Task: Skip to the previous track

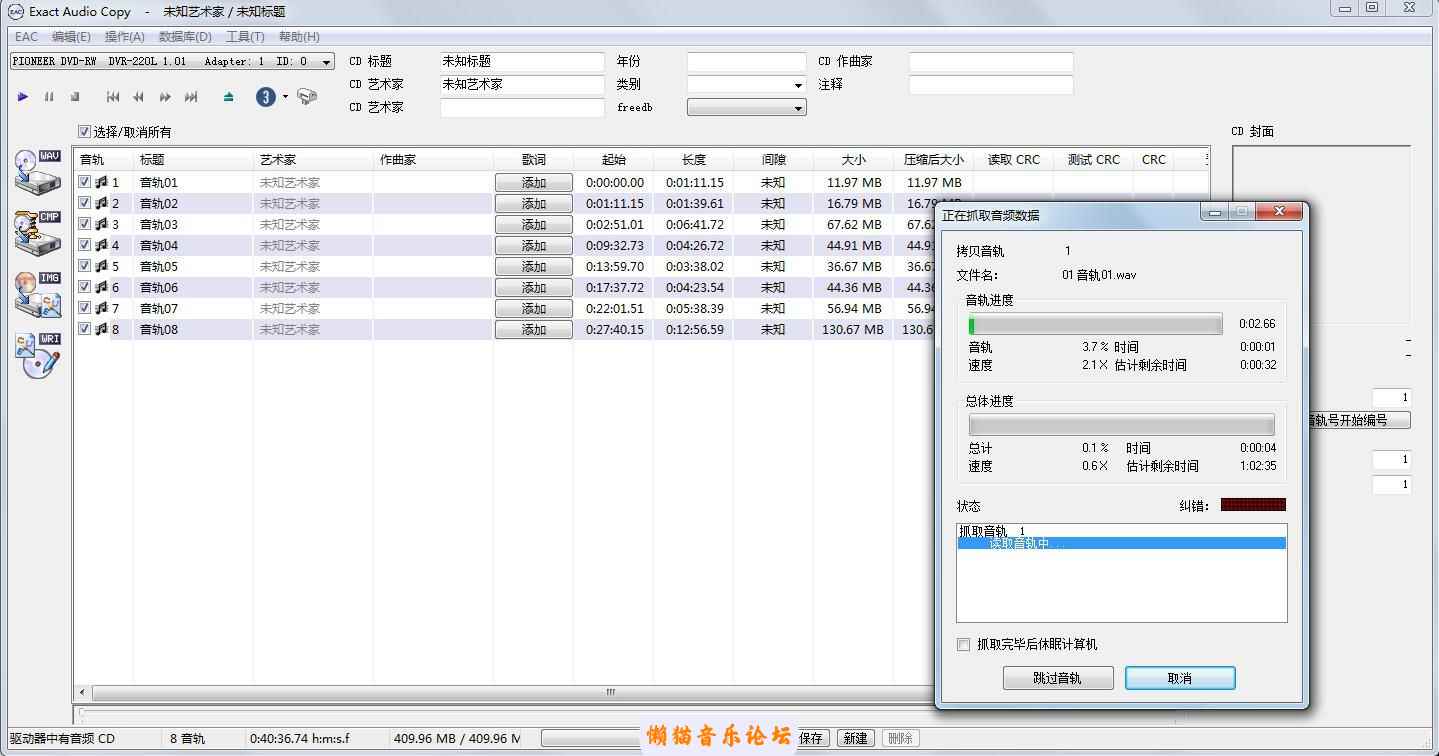Action: coord(113,97)
